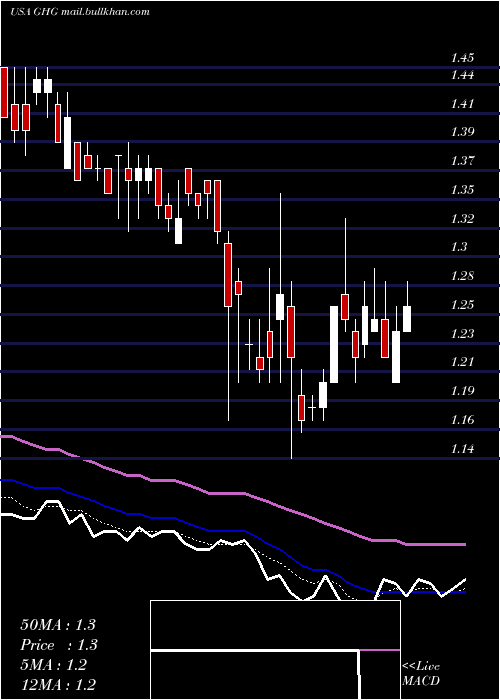Click the '<<Live MACD' label
The image size is (500, 700).
click(x=421, y=674)
